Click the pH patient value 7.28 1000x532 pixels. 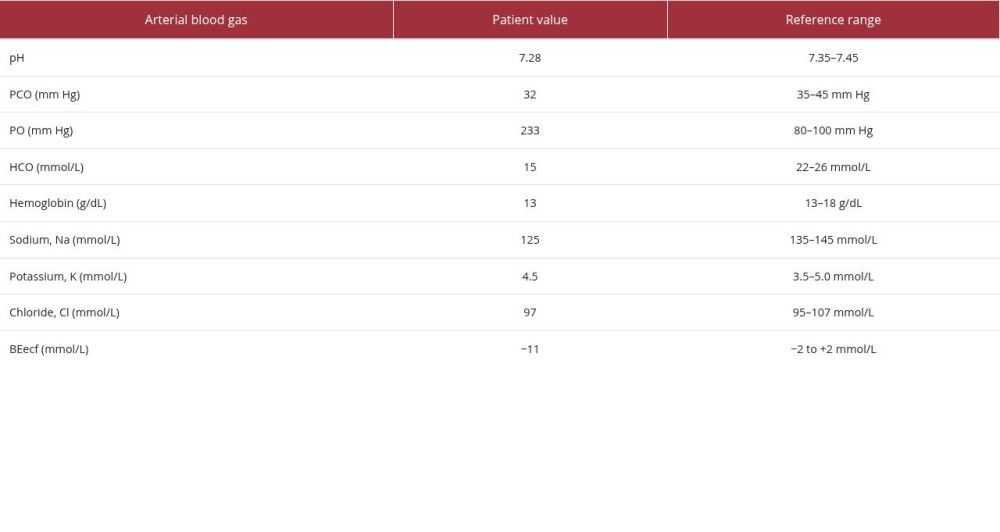tap(530, 58)
